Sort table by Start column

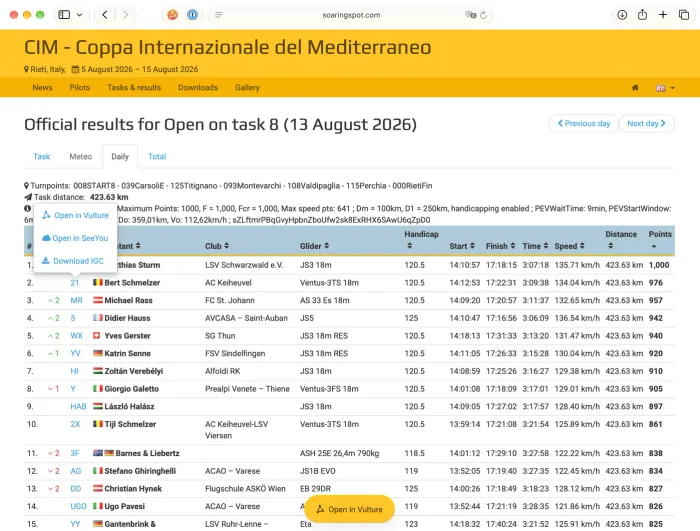point(462,246)
